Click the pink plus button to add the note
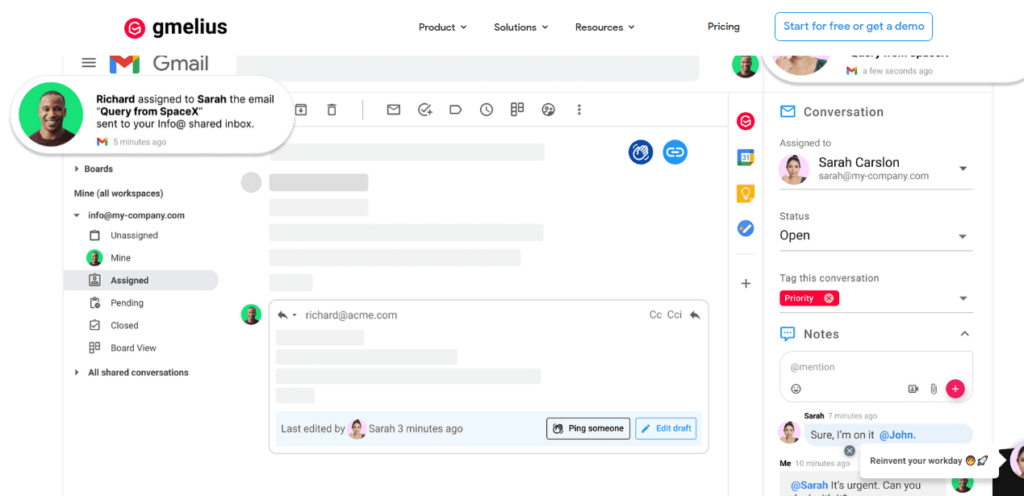 pyautogui.click(x=955, y=389)
